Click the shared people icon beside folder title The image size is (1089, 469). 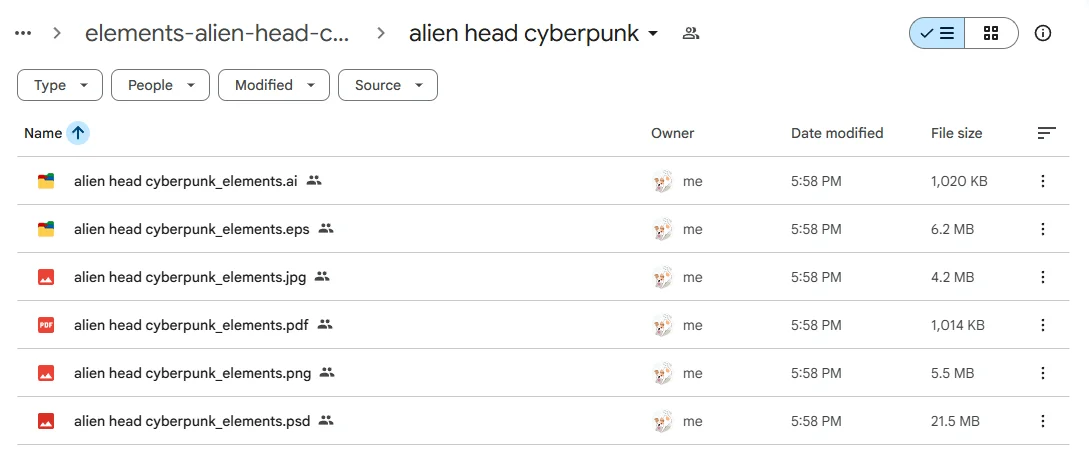pyautogui.click(x=690, y=33)
